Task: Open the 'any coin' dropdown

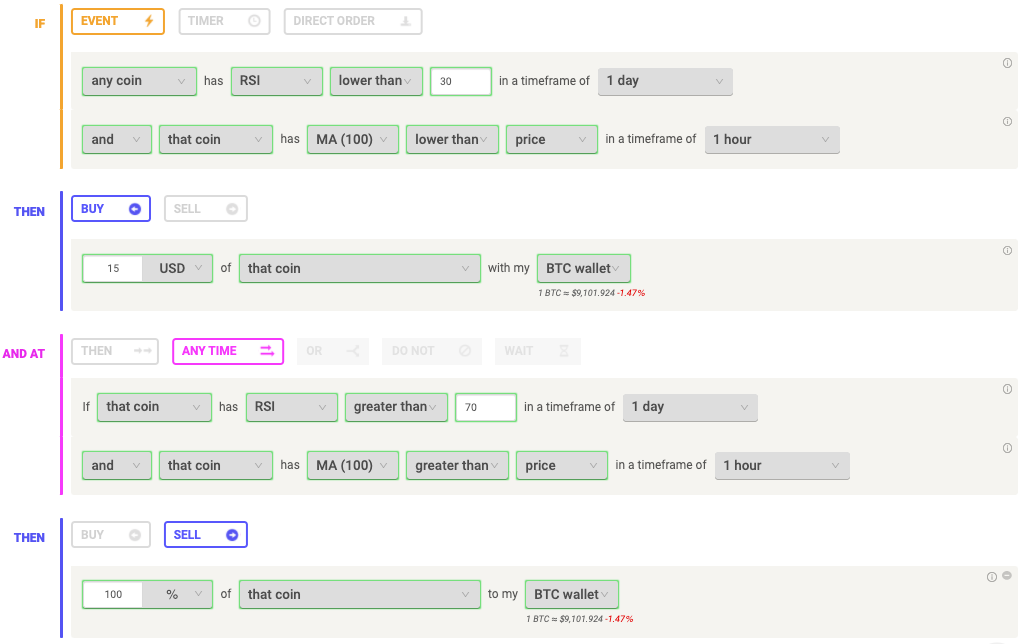Action: (x=139, y=81)
